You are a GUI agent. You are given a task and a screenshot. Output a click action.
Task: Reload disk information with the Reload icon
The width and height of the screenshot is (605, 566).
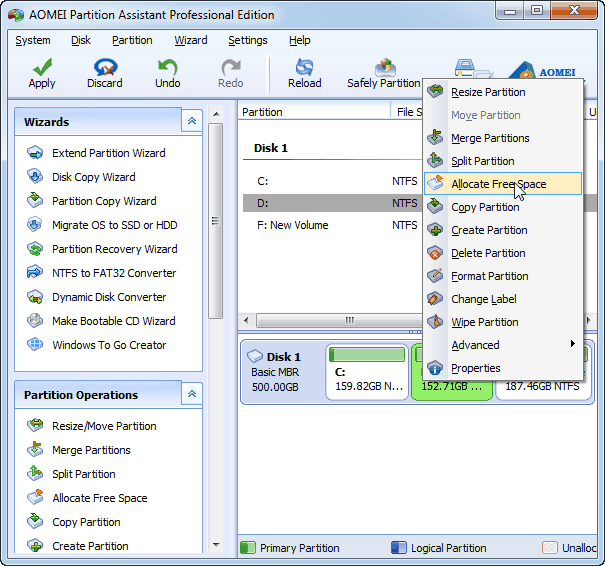304,68
